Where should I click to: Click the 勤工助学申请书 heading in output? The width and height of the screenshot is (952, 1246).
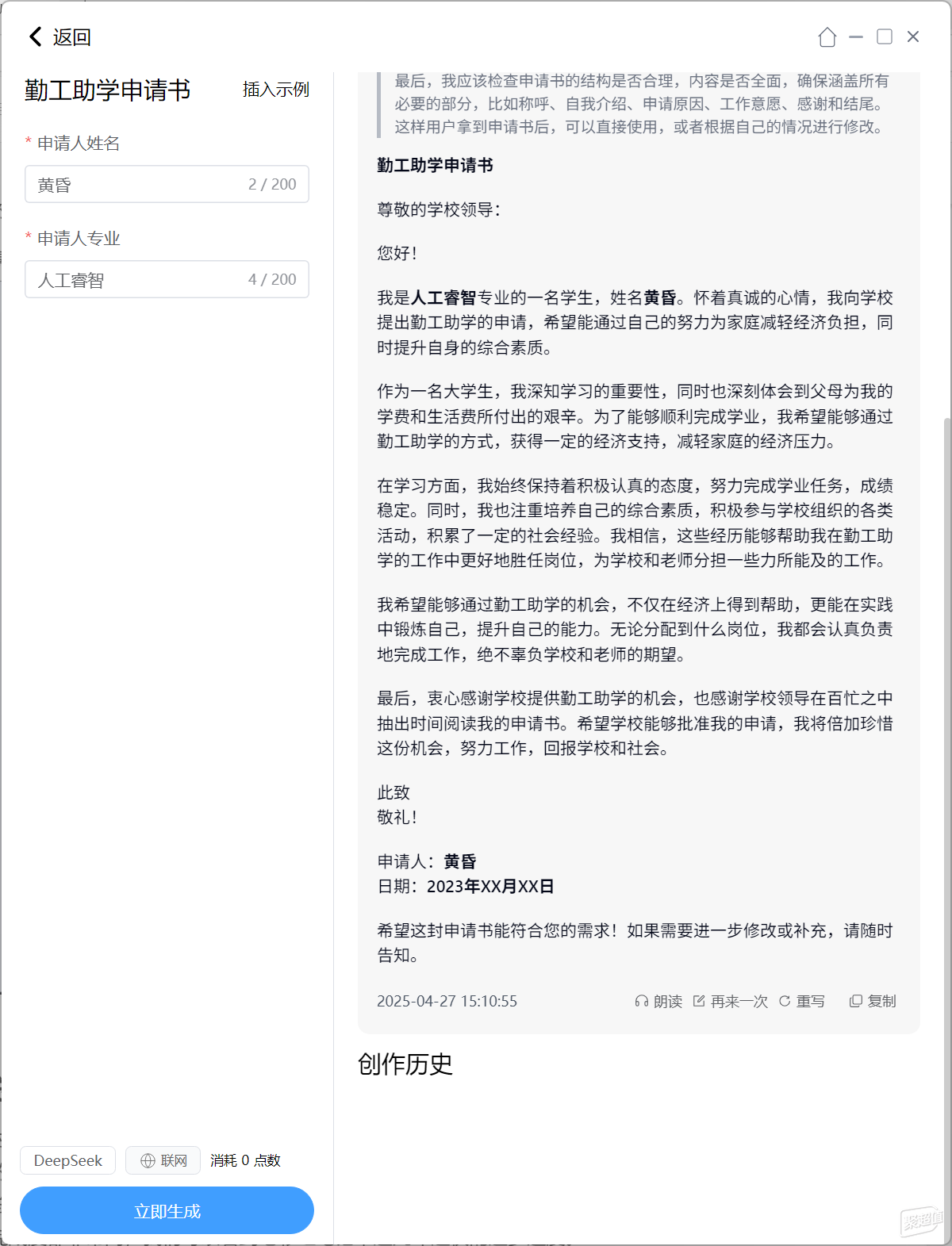(435, 165)
